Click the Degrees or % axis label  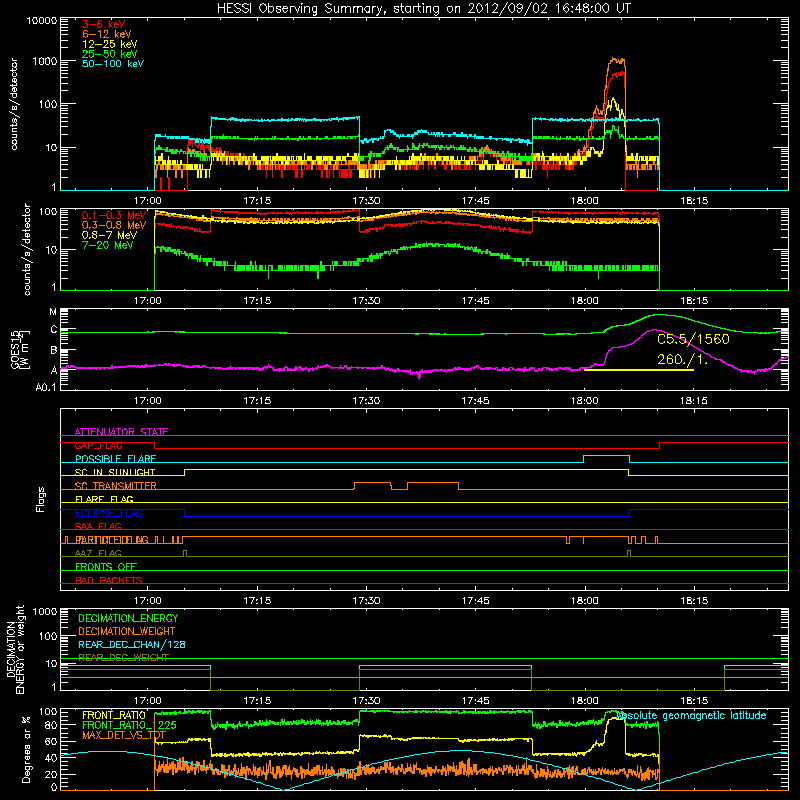(x=26, y=749)
